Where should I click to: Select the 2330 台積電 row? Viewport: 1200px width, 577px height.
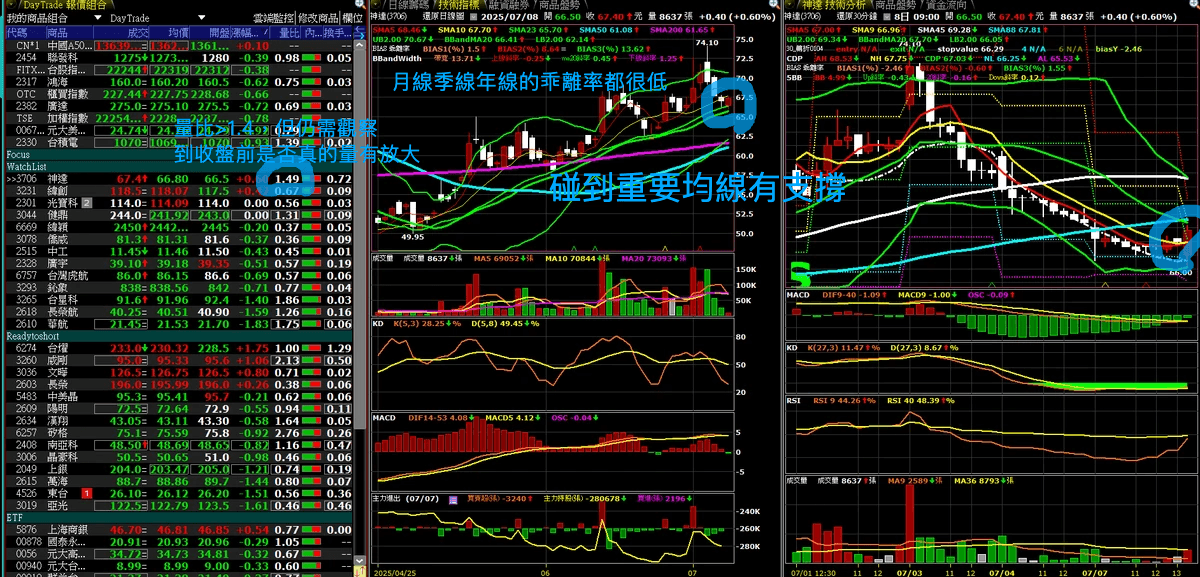[179, 143]
